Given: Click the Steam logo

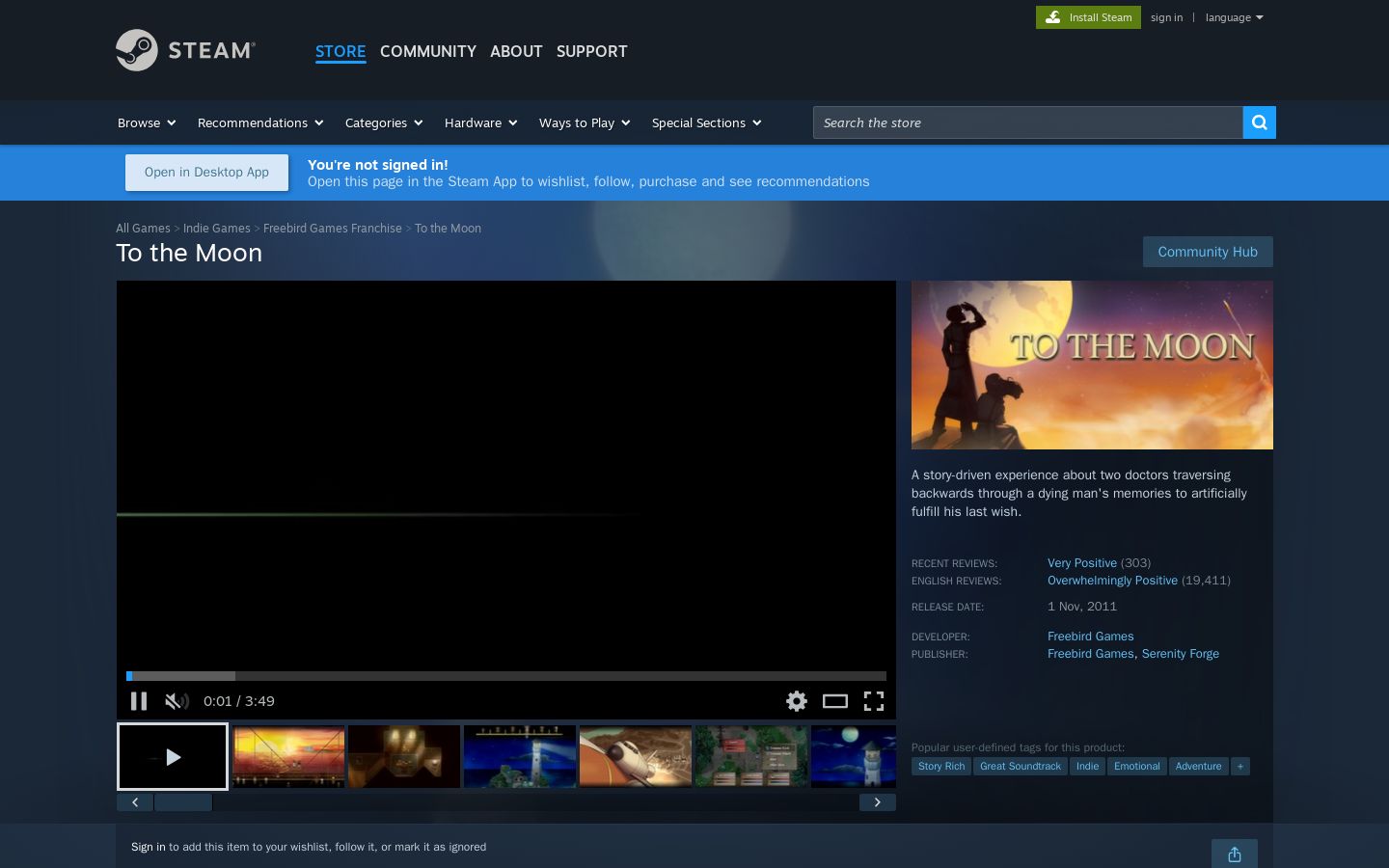Looking at the screenshot, I should pyautogui.click(x=185, y=50).
